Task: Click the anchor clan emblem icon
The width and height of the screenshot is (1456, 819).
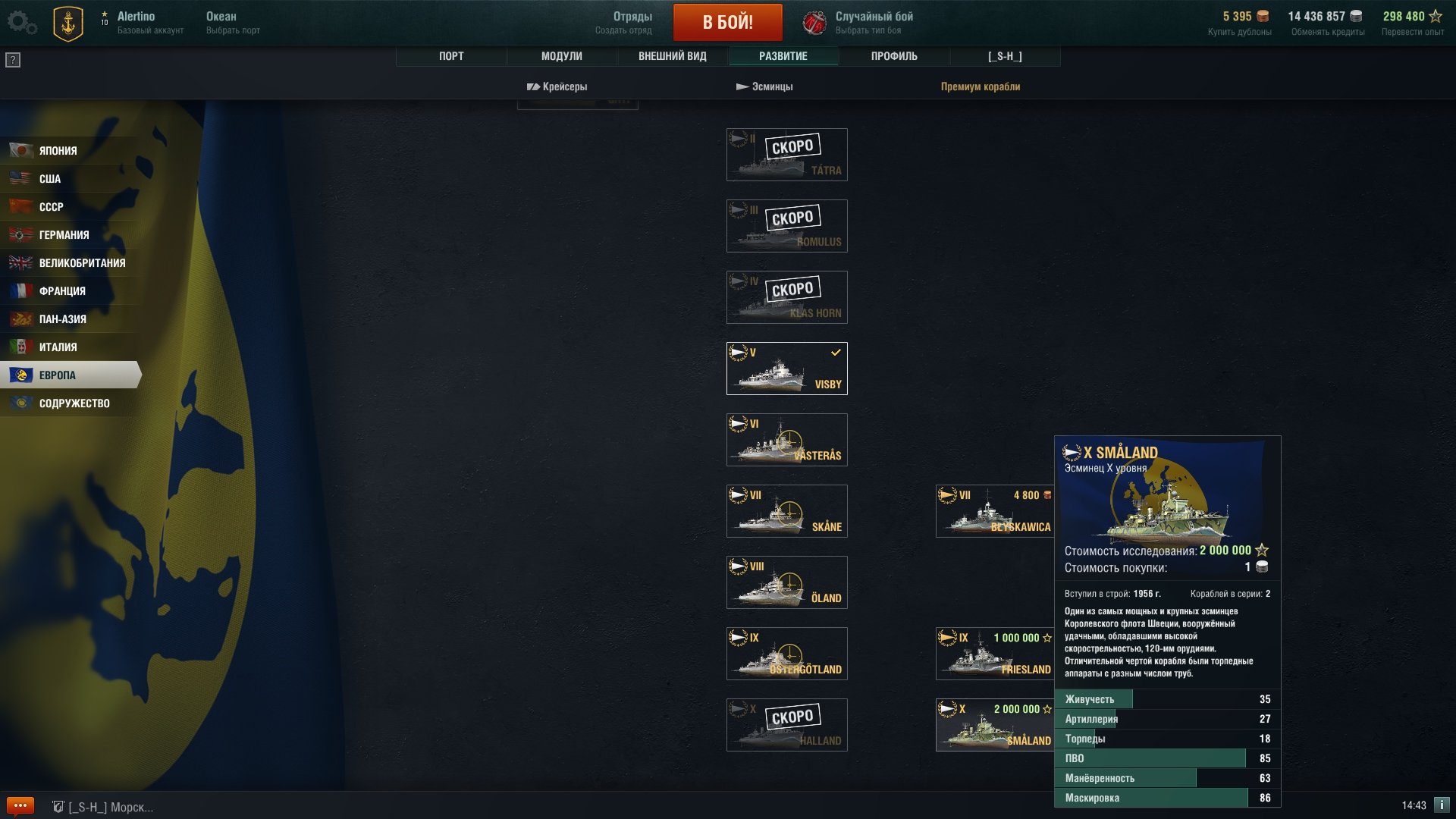Action: [x=68, y=24]
